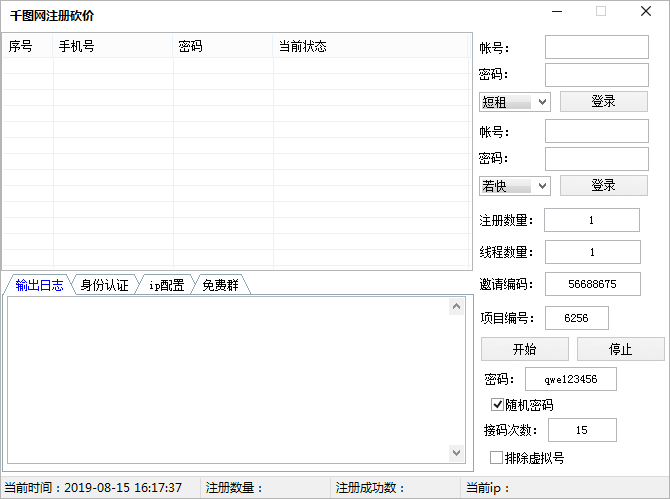Image resolution: width=670 pixels, height=499 pixels.
Task: Click the log scrollbar up arrow
Action: tap(456, 306)
